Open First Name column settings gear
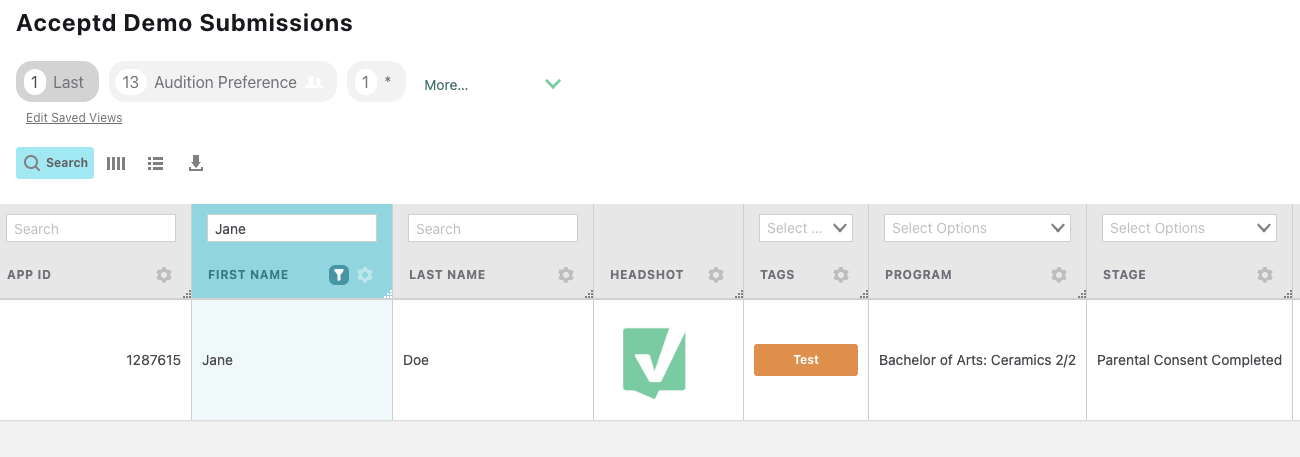This screenshot has height=457, width=1300. tap(365, 275)
